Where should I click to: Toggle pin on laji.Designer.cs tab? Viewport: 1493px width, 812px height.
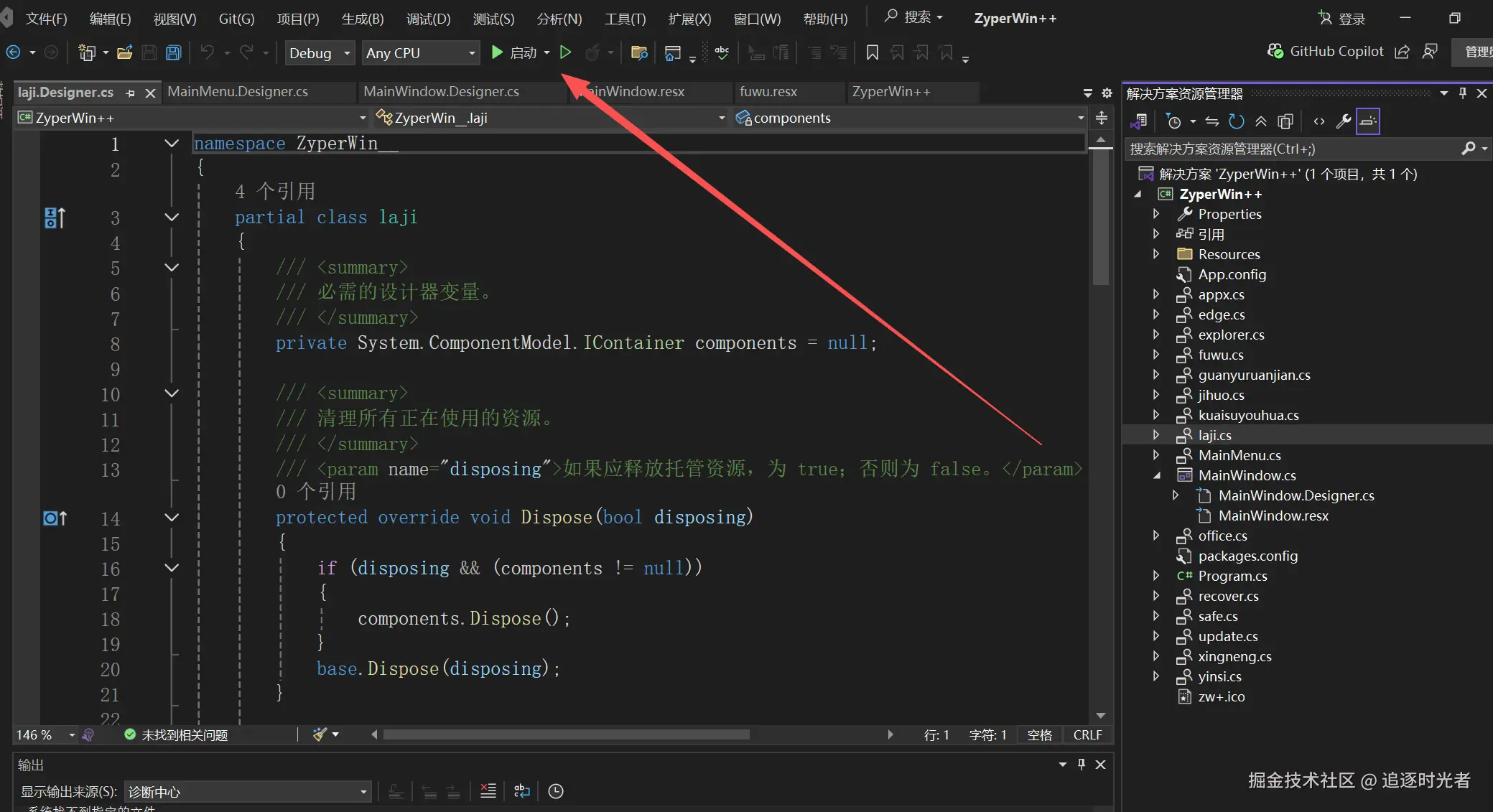130,93
